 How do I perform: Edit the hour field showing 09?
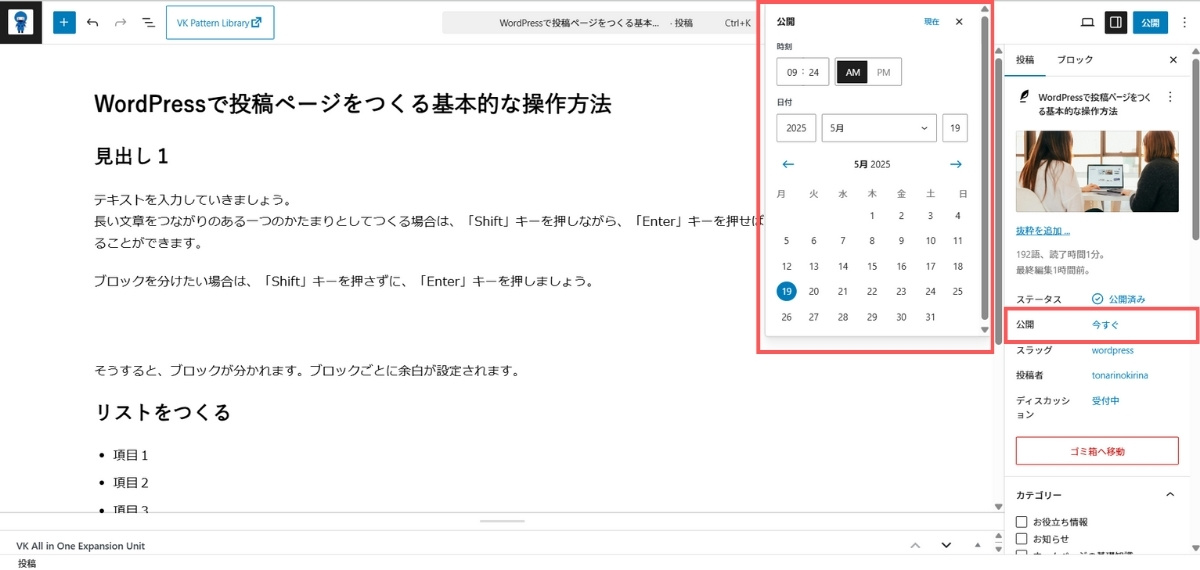[x=792, y=72]
